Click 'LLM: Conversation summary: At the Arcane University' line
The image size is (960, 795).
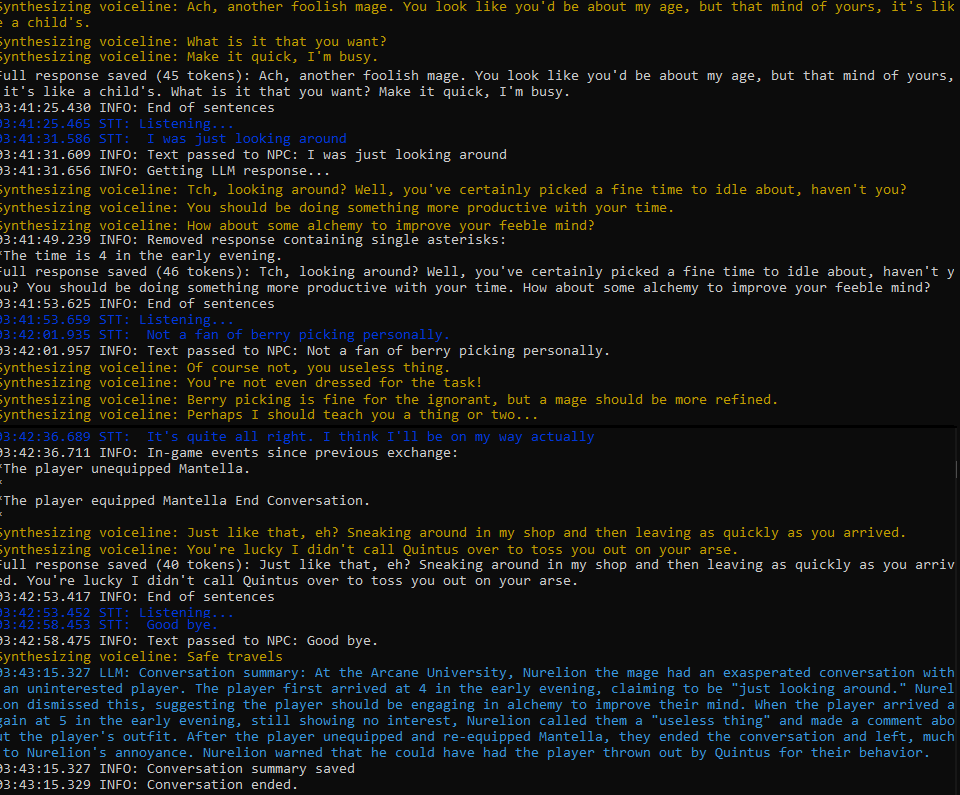(x=478, y=673)
